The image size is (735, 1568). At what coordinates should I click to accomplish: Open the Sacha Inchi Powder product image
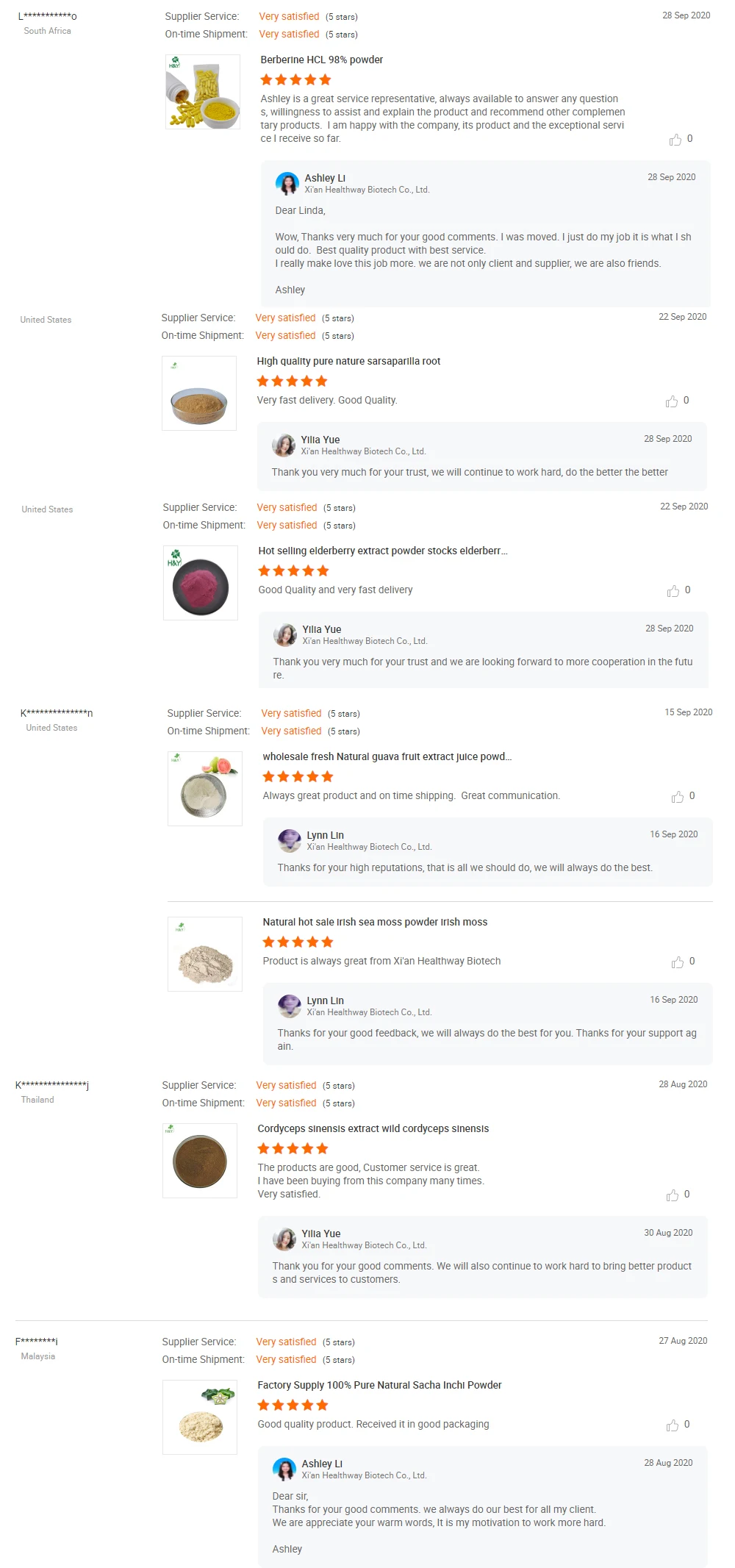pos(200,1417)
